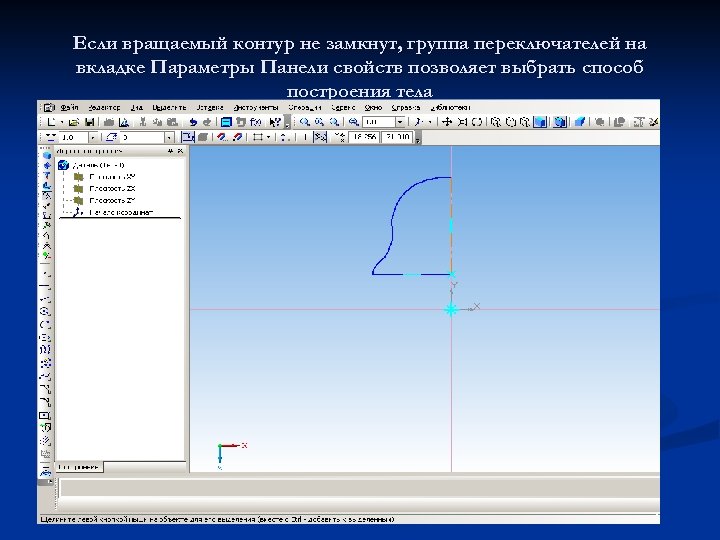The width and height of the screenshot is (720, 540).
Task: Click the scale value input field
Action: (378, 122)
